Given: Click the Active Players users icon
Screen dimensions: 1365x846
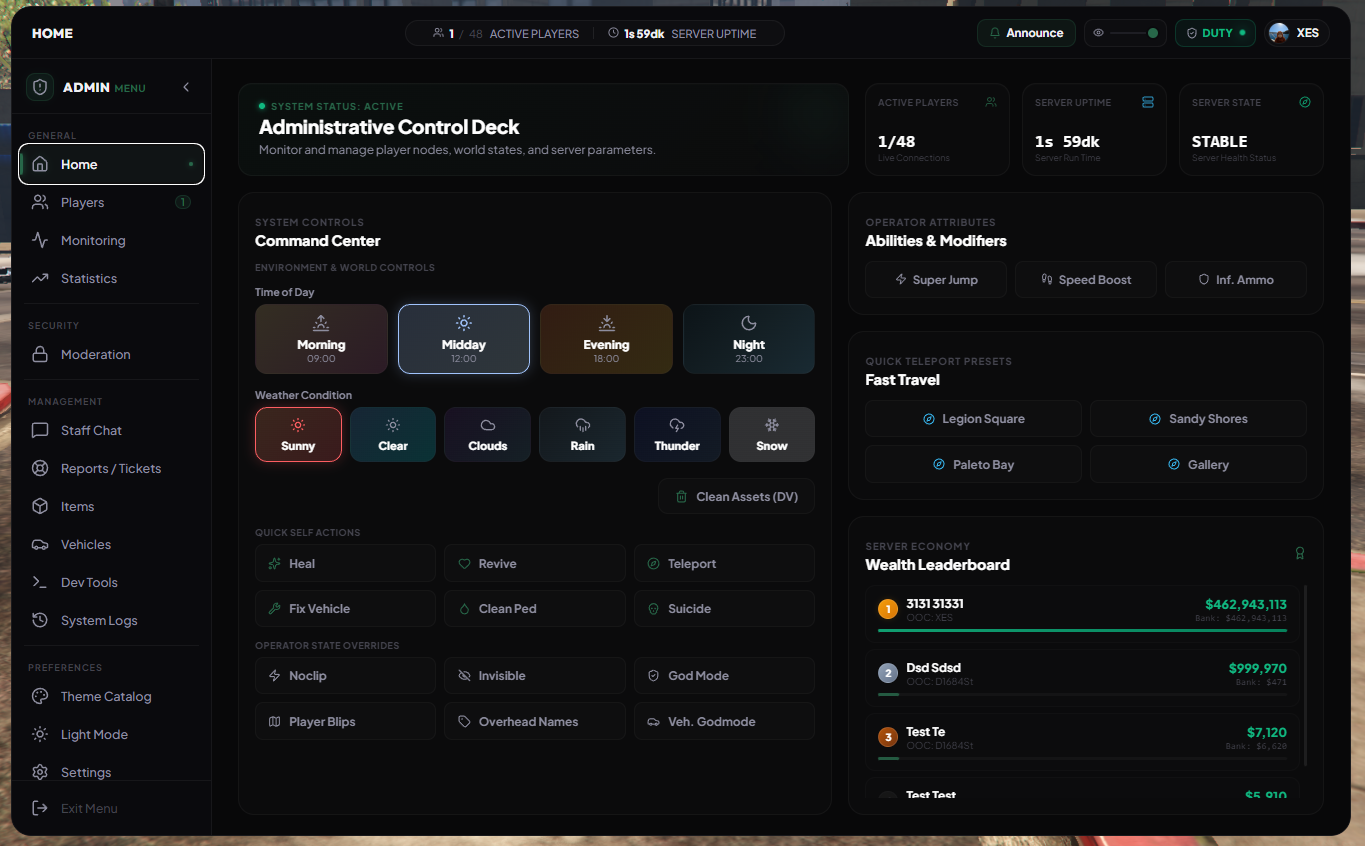Looking at the screenshot, I should 991,102.
